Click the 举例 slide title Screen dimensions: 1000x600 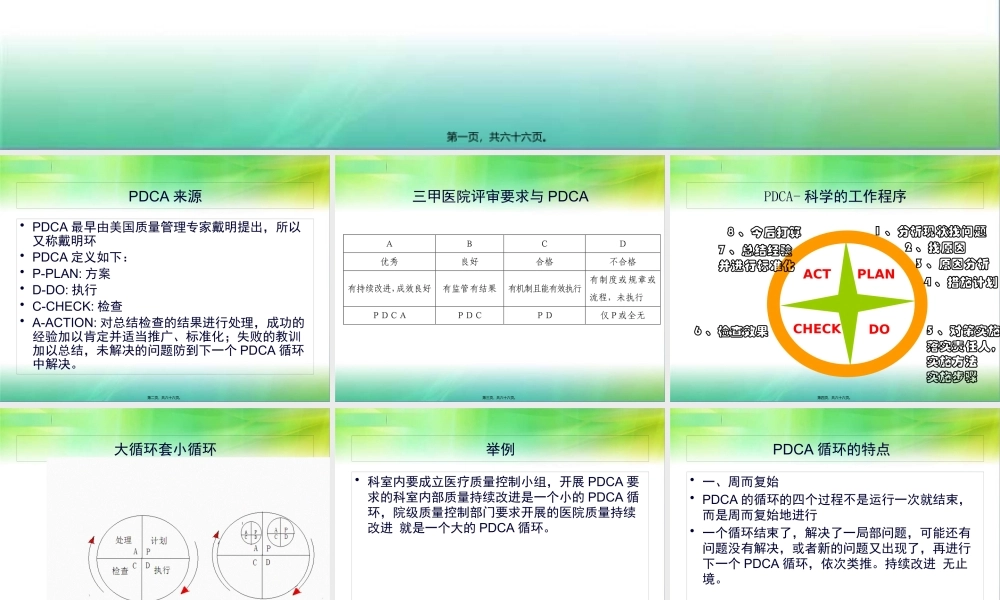tap(499, 448)
